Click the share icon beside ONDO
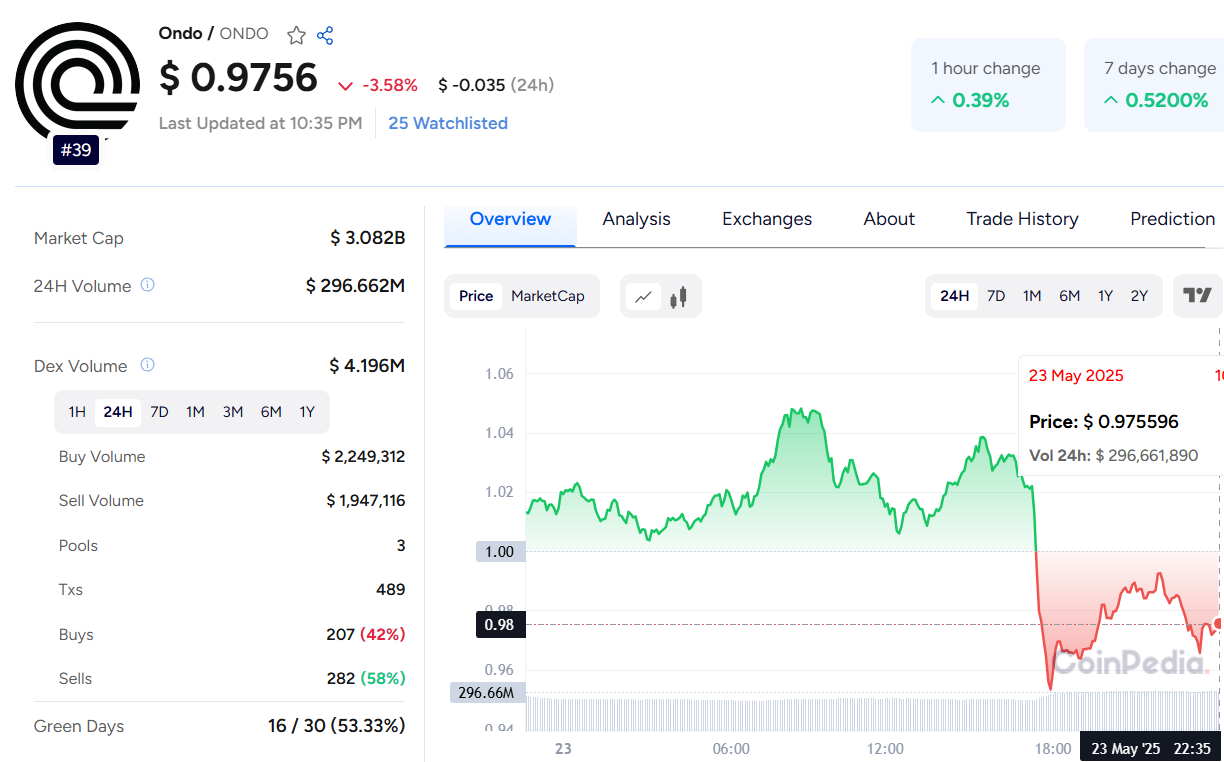 (x=325, y=36)
